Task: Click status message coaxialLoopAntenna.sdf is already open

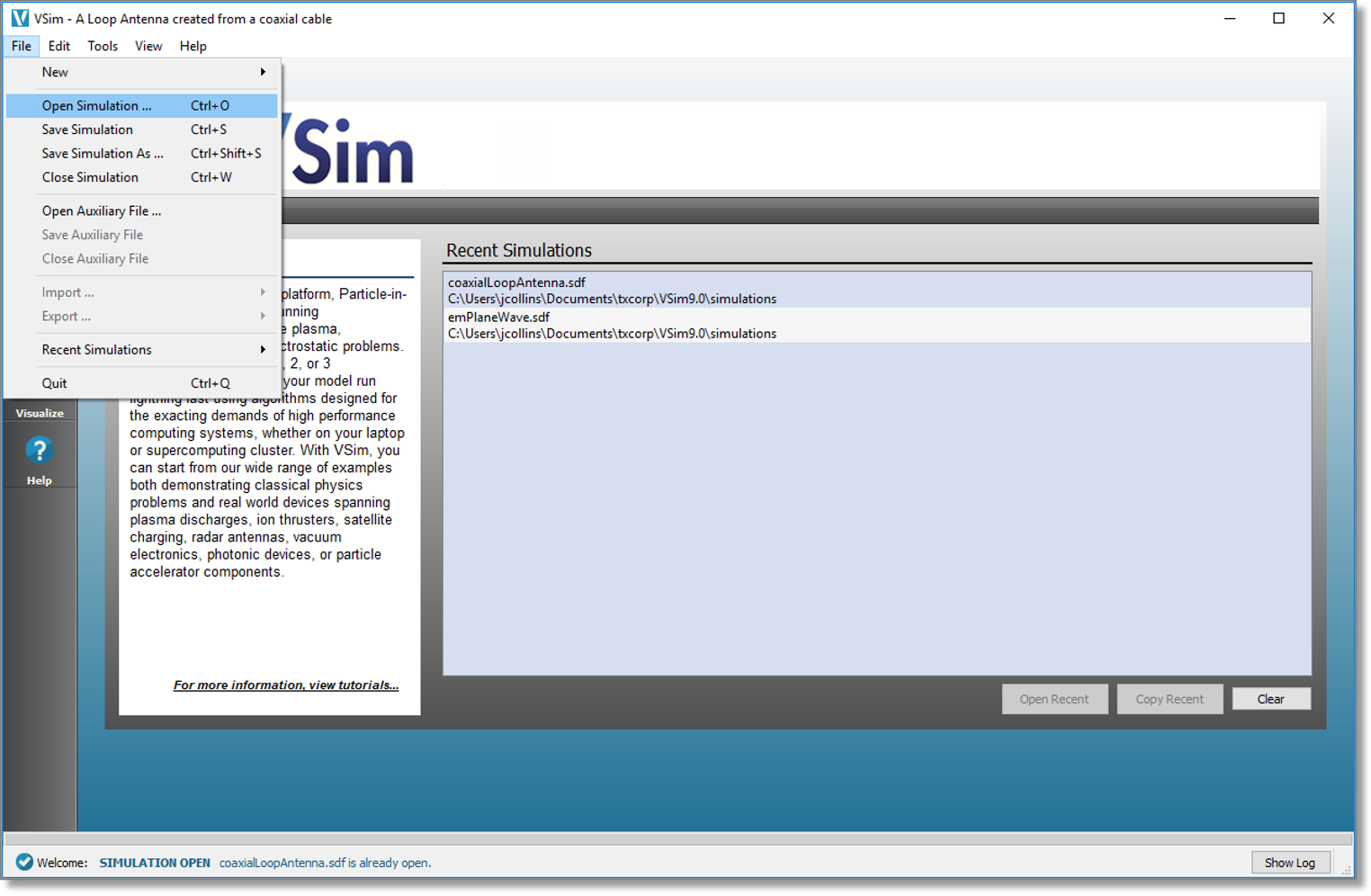Action: tap(325, 863)
